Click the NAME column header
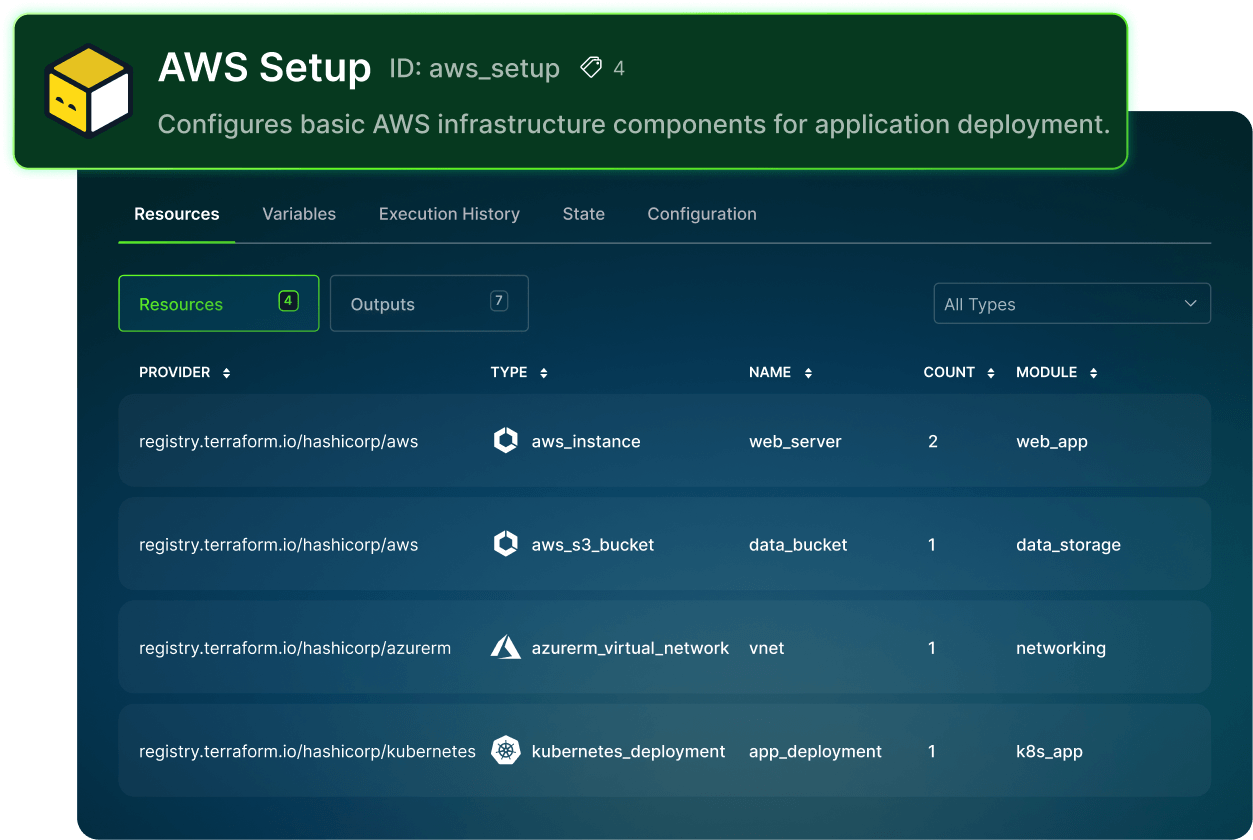This screenshot has height=840, width=1253. [x=770, y=372]
